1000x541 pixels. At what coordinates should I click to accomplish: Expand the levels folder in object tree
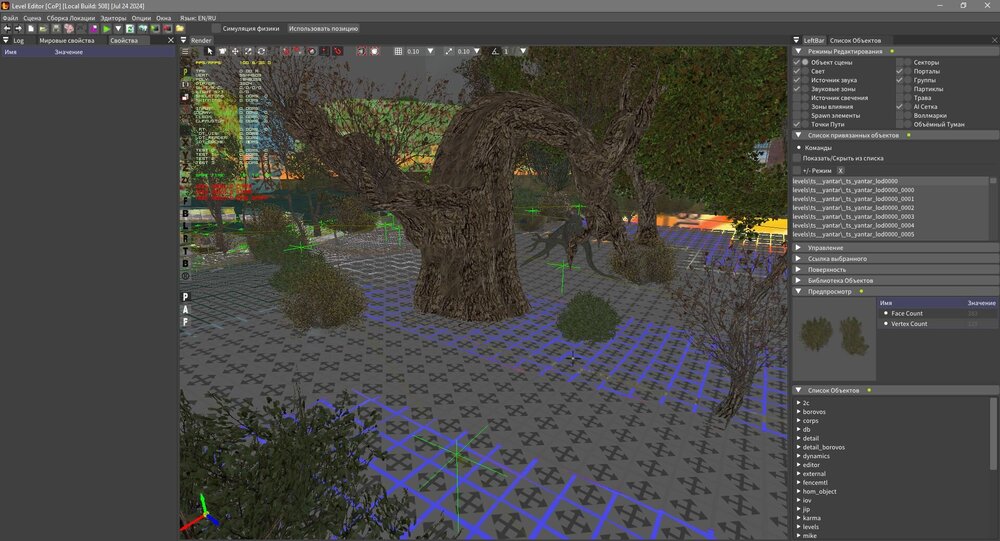point(799,526)
